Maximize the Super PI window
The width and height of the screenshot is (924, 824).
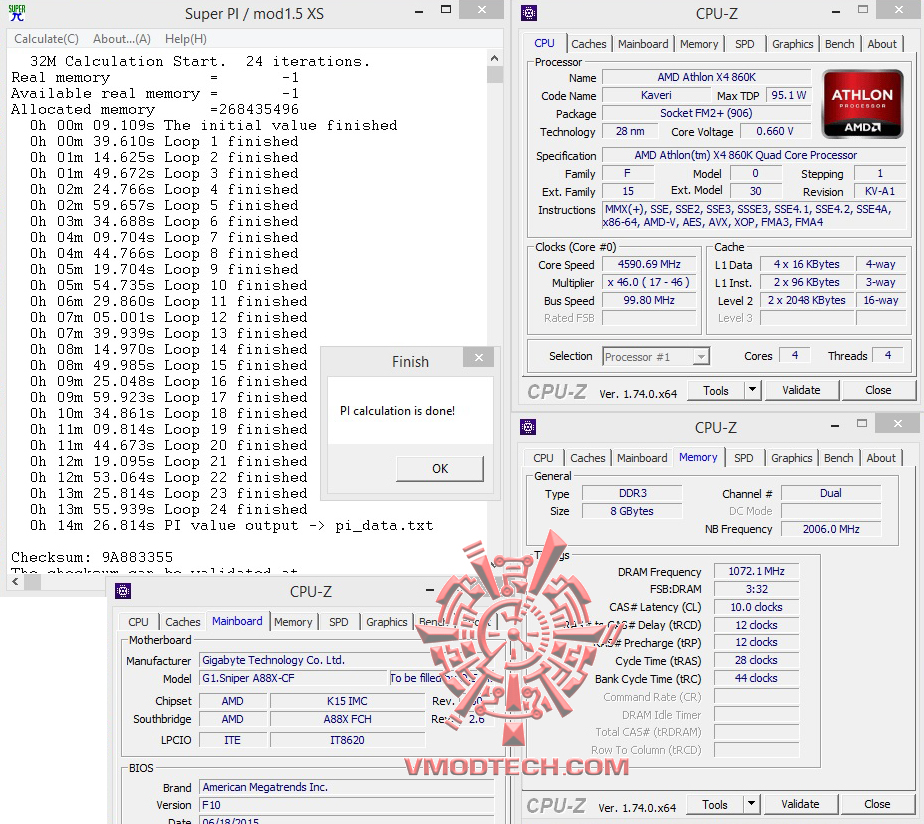tap(446, 9)
